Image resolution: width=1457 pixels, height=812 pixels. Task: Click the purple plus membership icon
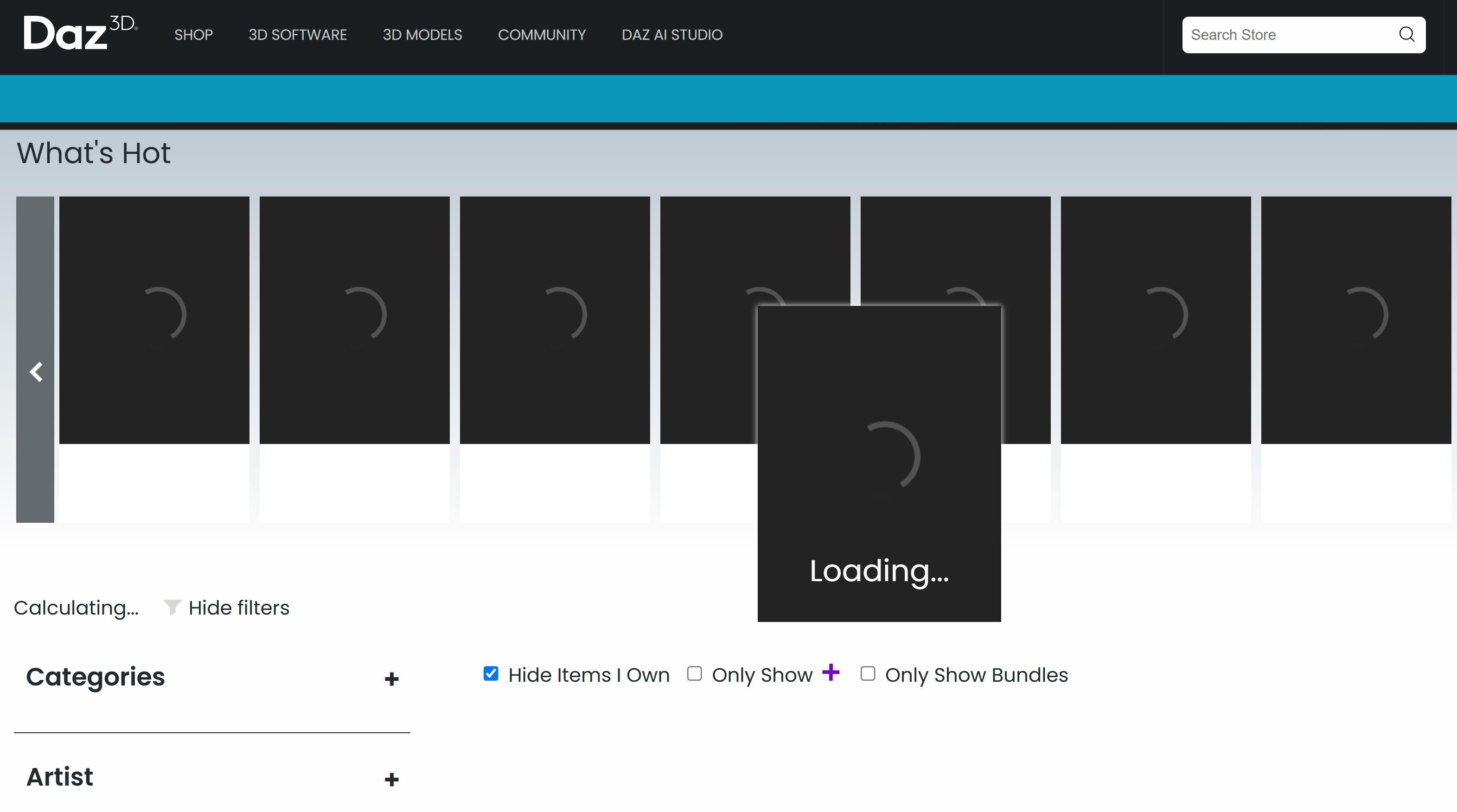pyautogui.click(x=831, y=672)
